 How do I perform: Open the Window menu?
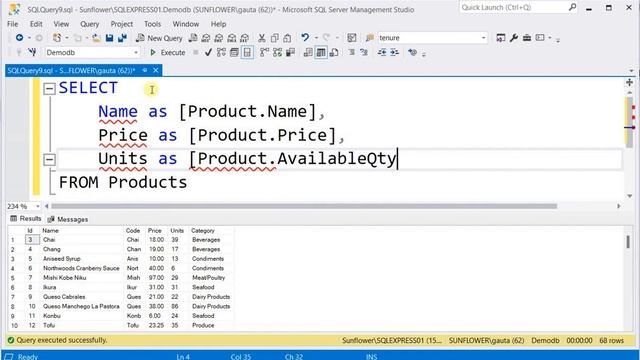point(186,24)
